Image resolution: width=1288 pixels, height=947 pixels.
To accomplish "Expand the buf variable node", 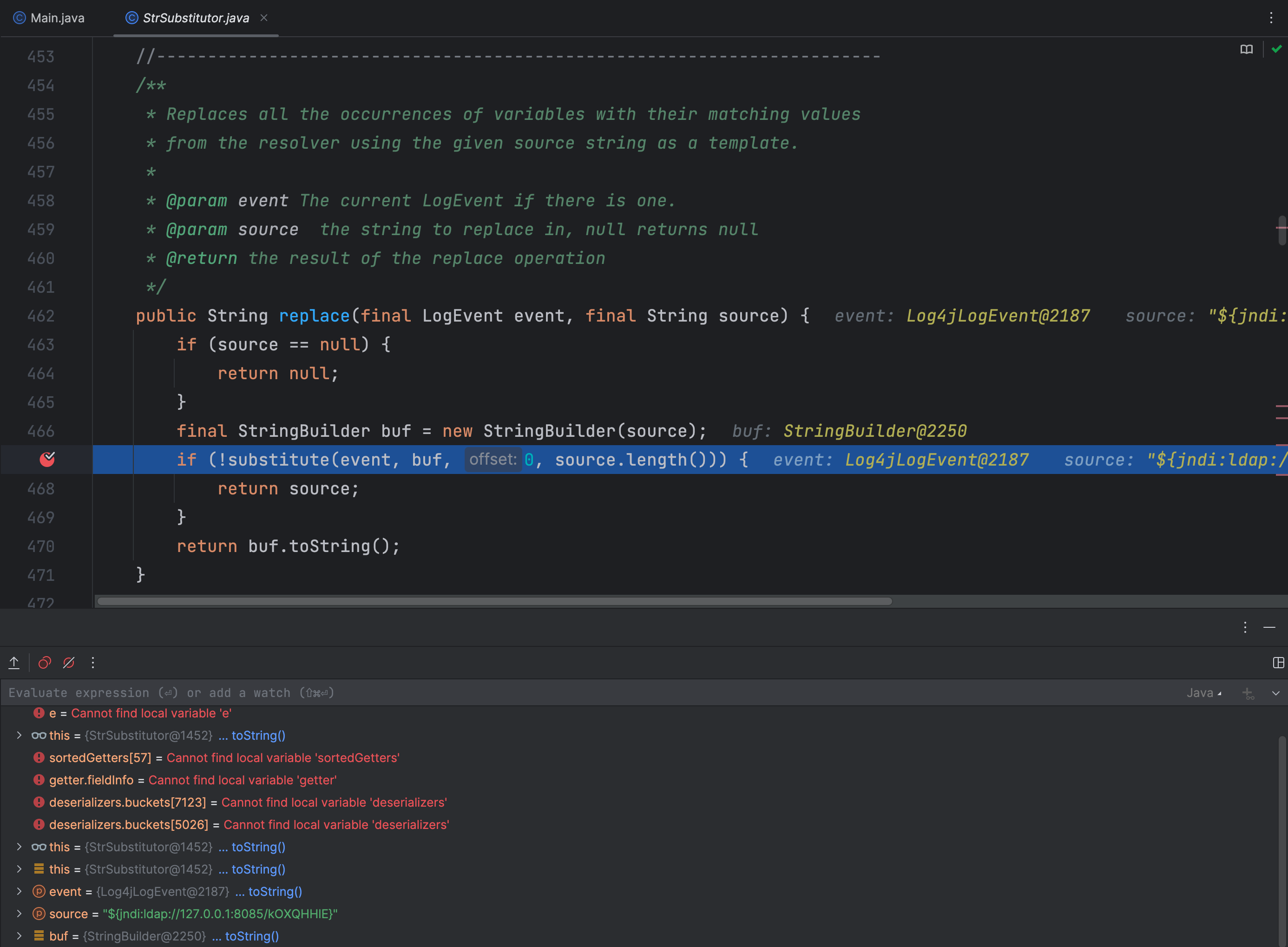I will 19,936.
